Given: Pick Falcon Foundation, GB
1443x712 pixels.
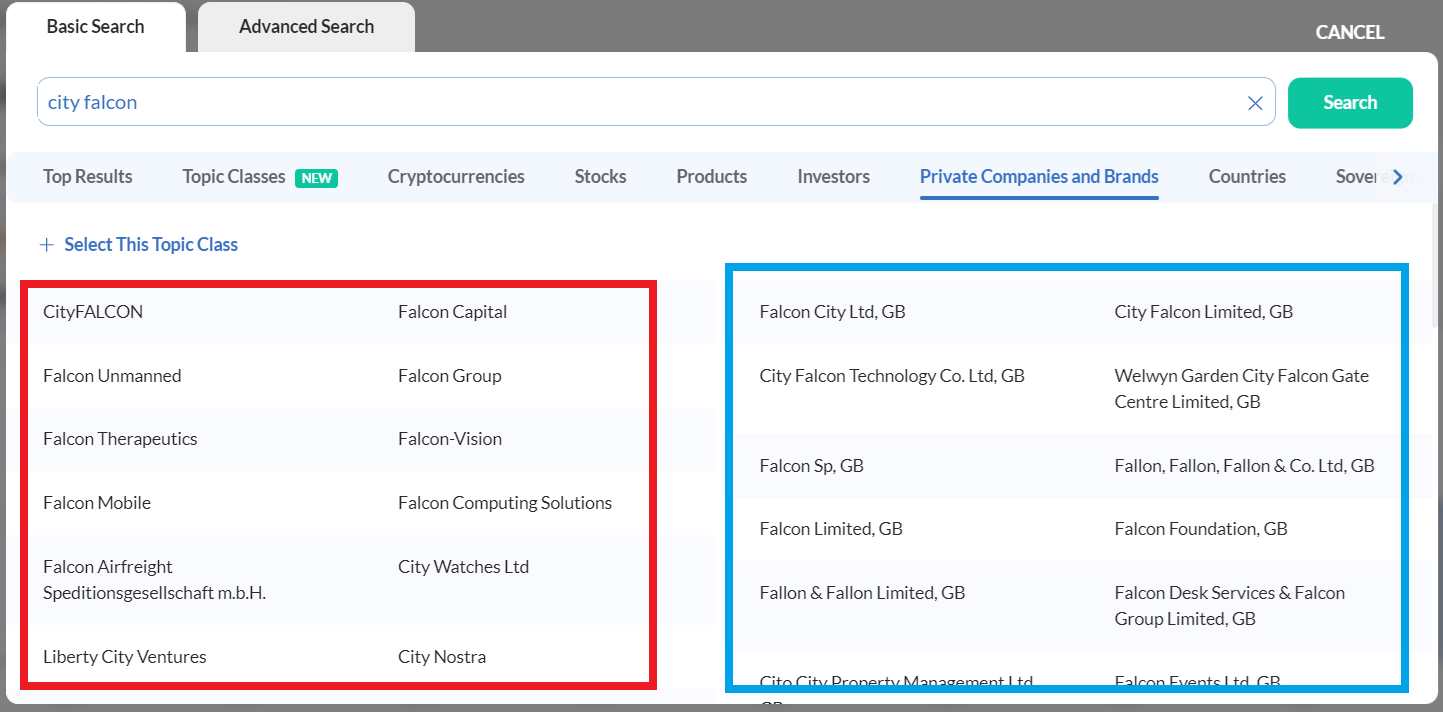Looking at the screenshot, I should [1201, 529].
